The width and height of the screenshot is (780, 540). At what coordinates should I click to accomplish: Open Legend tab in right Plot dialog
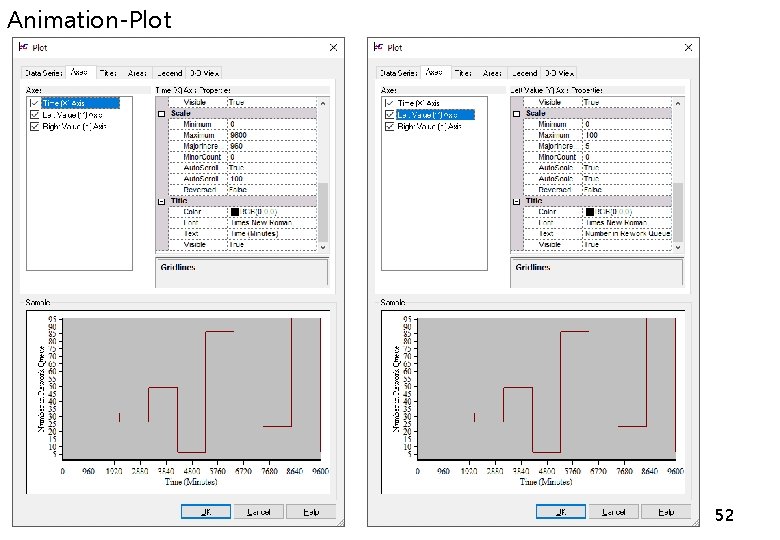click(524, 73)
